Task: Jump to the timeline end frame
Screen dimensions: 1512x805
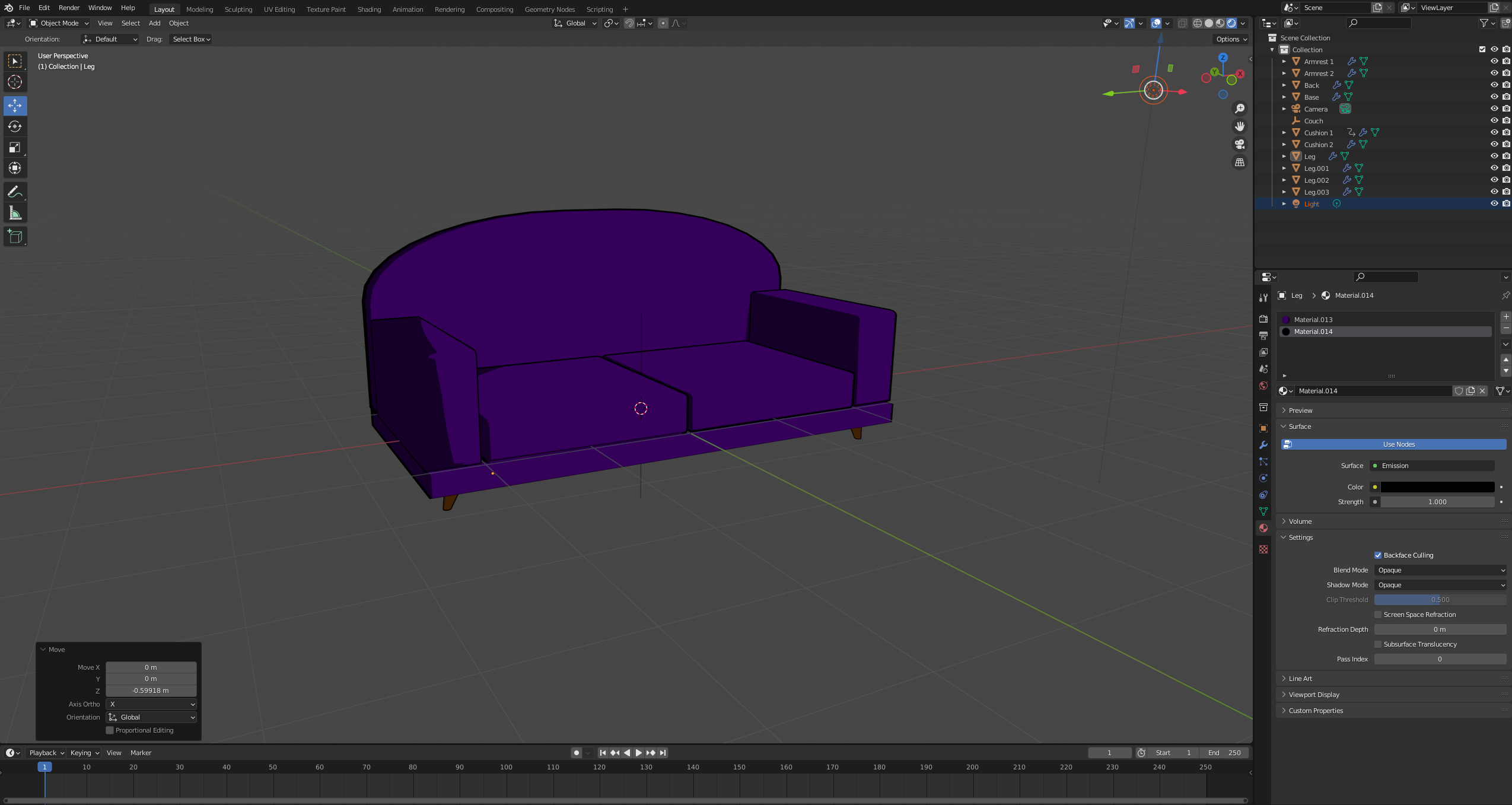Action: point(663,753)
